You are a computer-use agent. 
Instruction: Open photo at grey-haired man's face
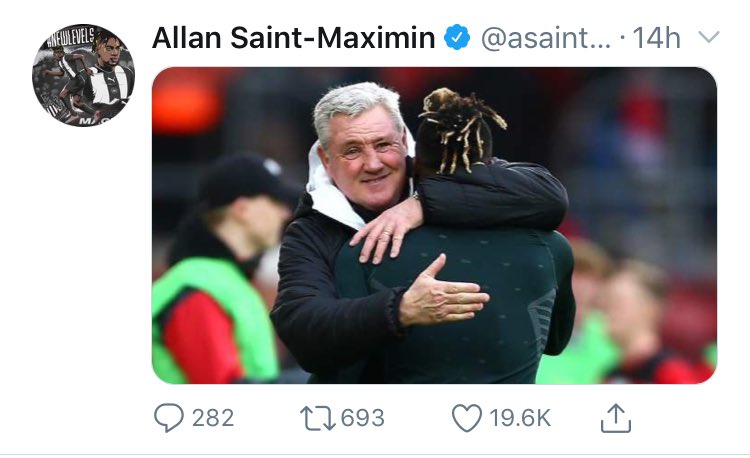pyautogui.click(x=366, y=151)
